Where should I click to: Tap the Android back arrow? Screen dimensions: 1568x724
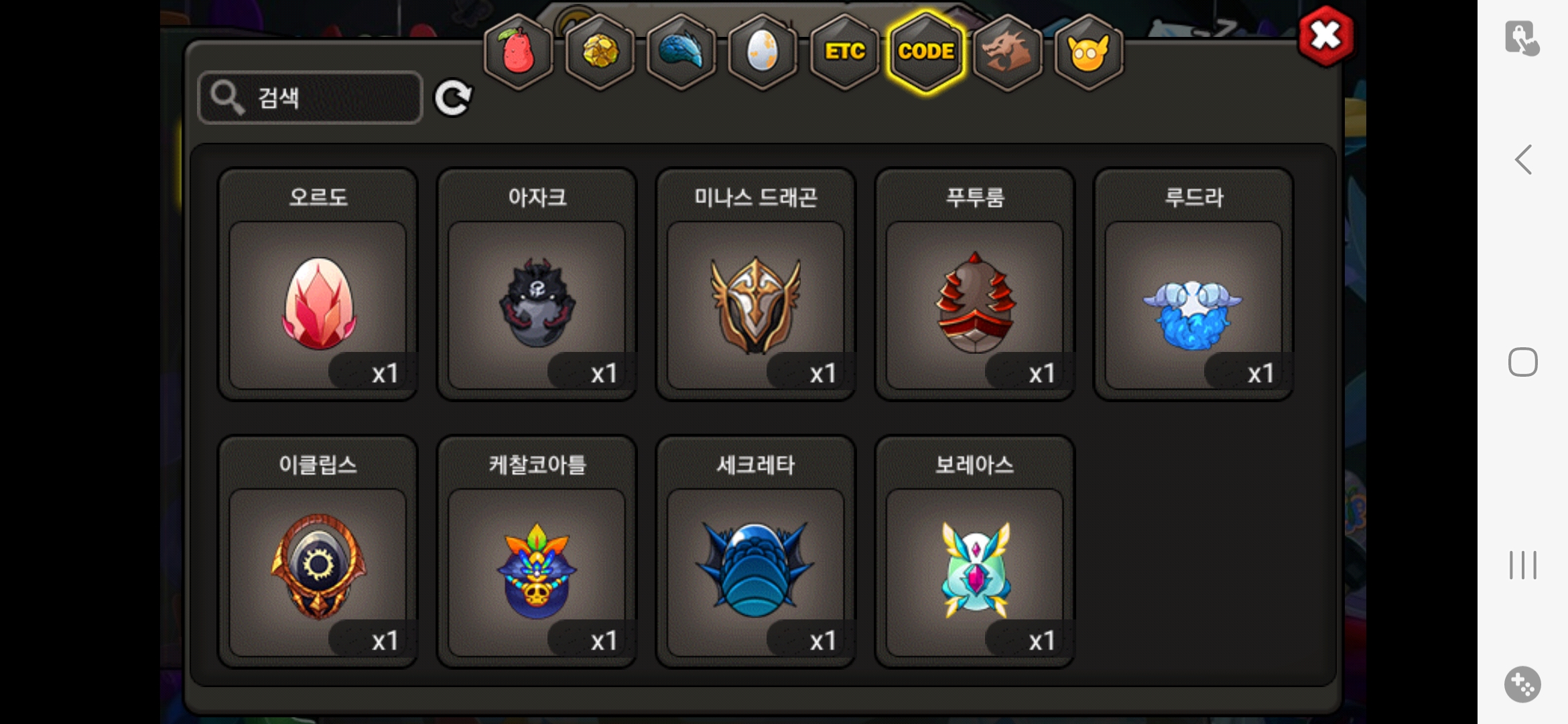tap(1523, 160)
